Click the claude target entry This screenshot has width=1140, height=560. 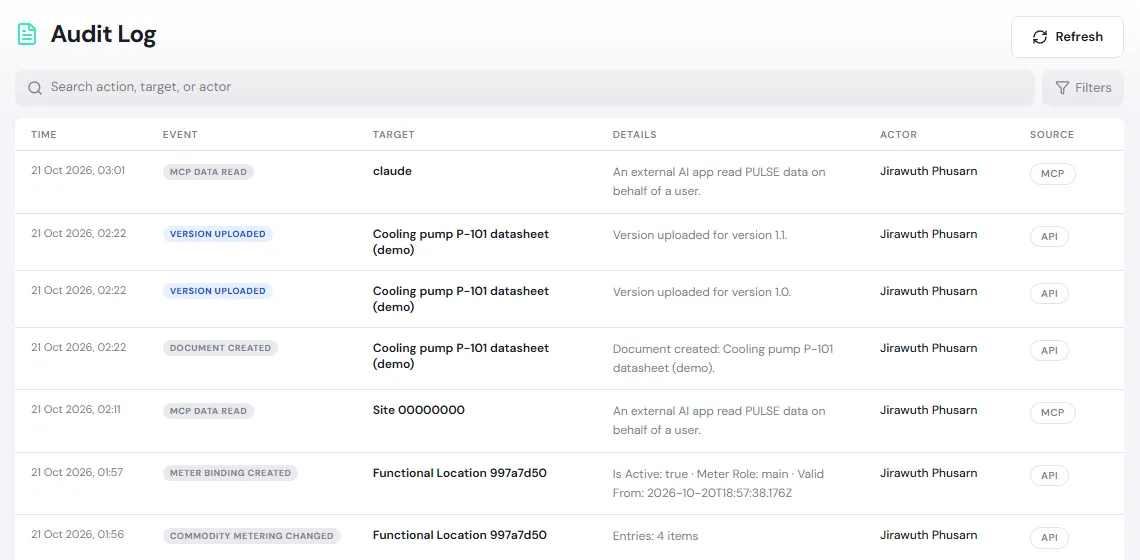click(x=393, y=172)
